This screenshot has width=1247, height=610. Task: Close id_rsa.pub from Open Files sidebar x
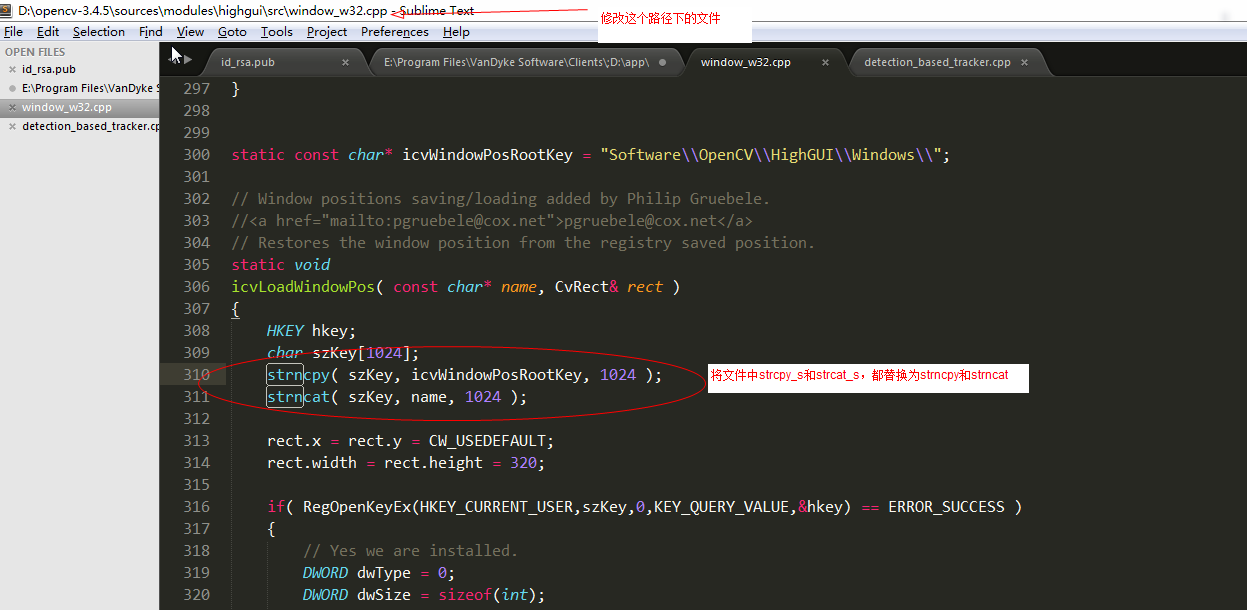click(12, 69)
